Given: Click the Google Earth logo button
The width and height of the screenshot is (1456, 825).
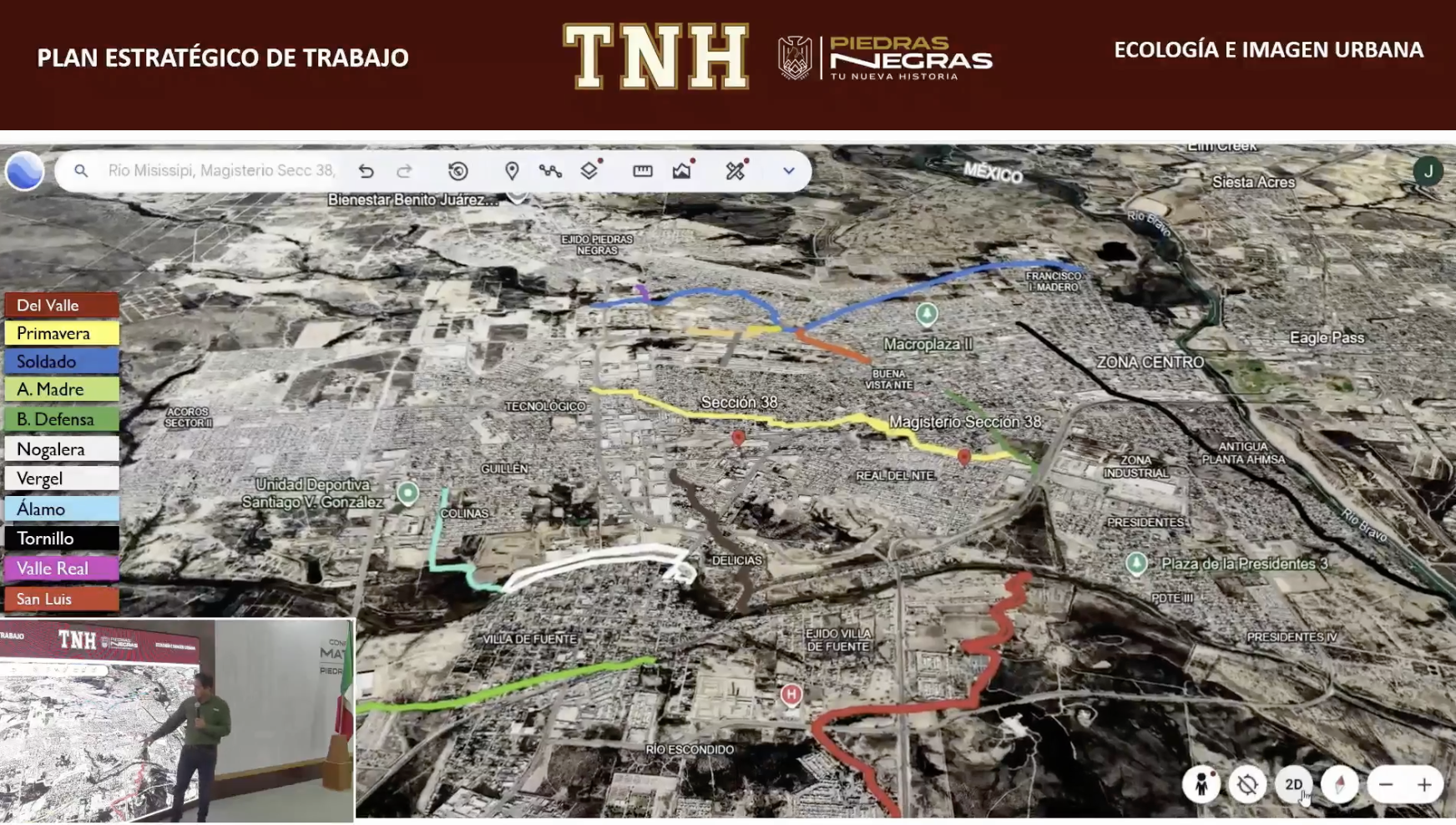Looking at the screenshot, I should (25, 170).
